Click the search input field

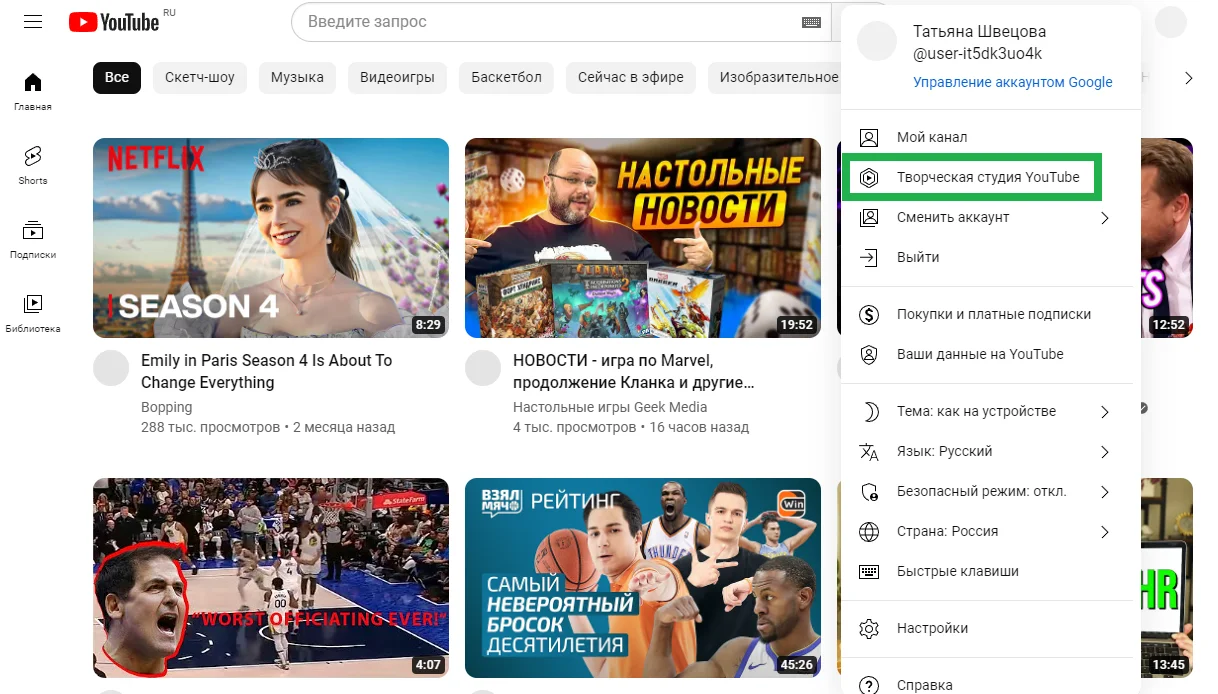tap(550, 22)
